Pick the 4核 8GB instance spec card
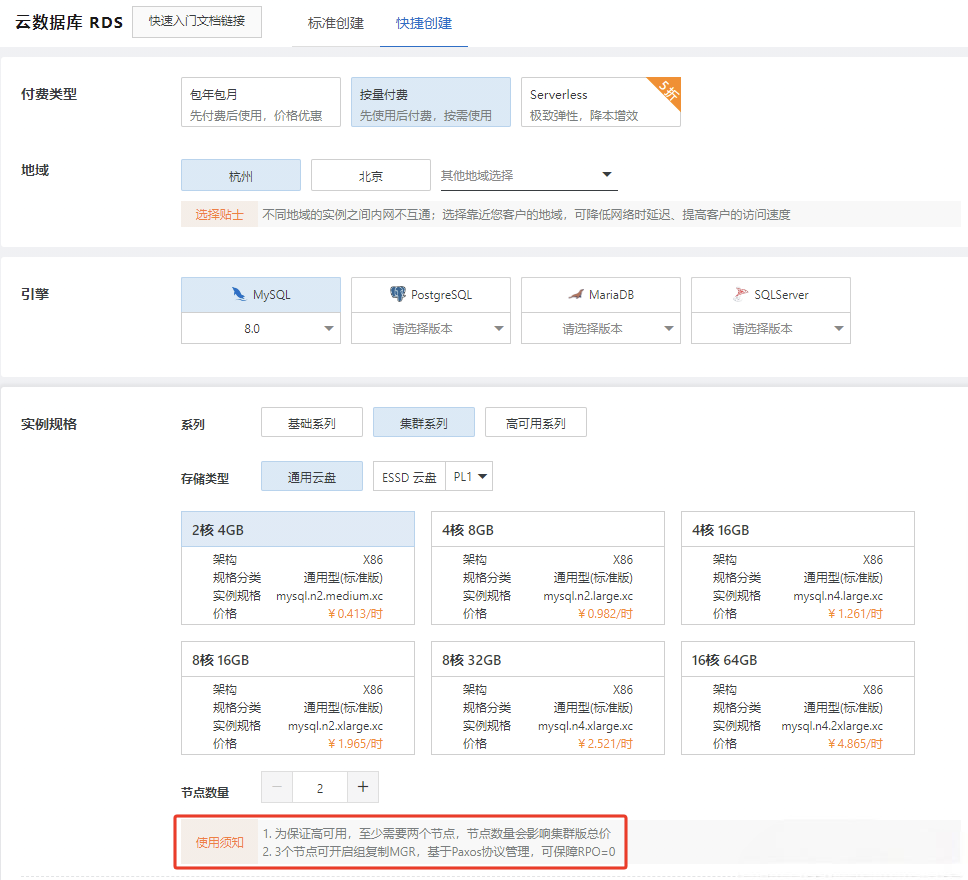 point(548,568)
